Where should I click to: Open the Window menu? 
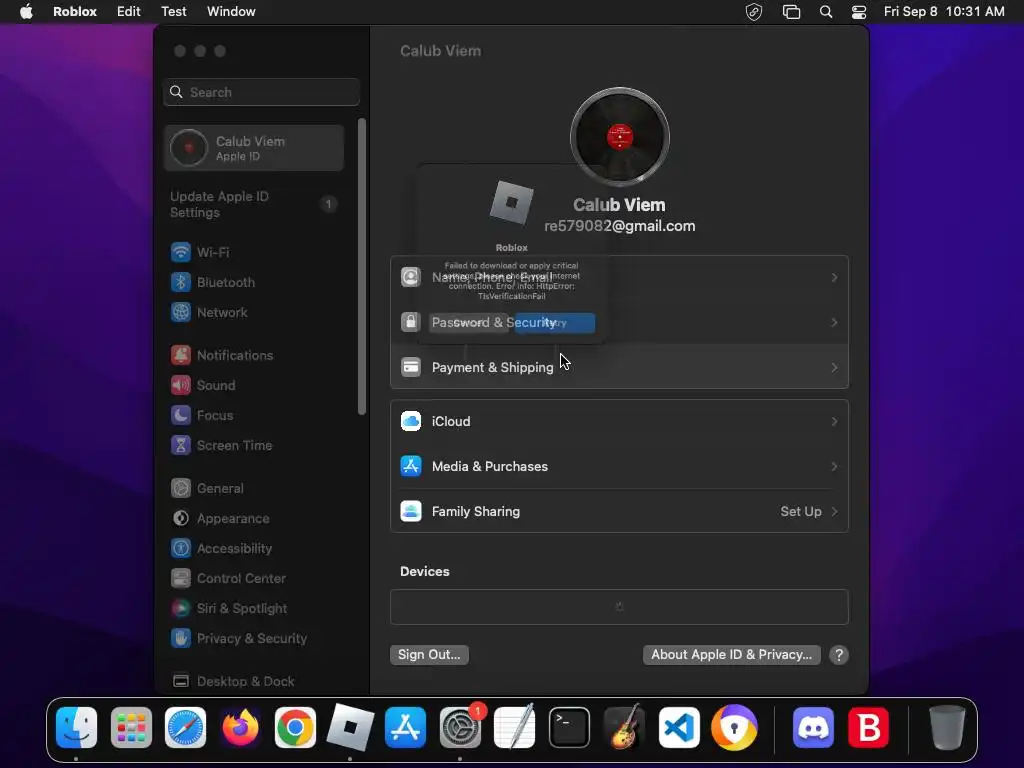(231, 12)
